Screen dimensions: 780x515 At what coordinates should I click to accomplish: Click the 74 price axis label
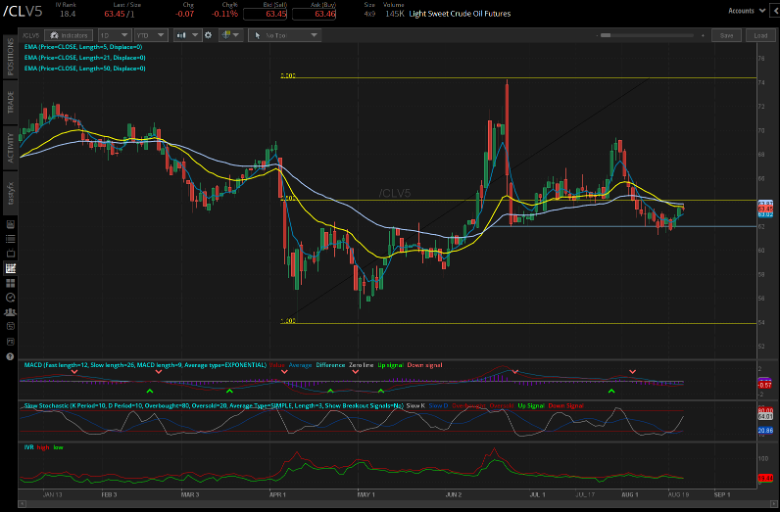[x=761, y=83]
